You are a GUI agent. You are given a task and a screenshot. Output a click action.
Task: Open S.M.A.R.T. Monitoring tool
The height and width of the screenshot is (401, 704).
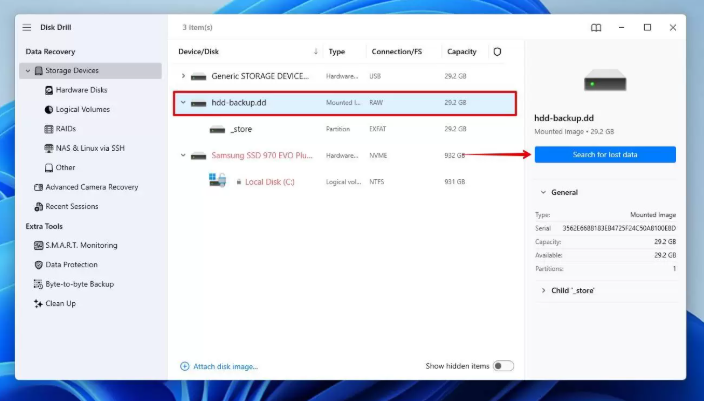[x=81, y=246]
